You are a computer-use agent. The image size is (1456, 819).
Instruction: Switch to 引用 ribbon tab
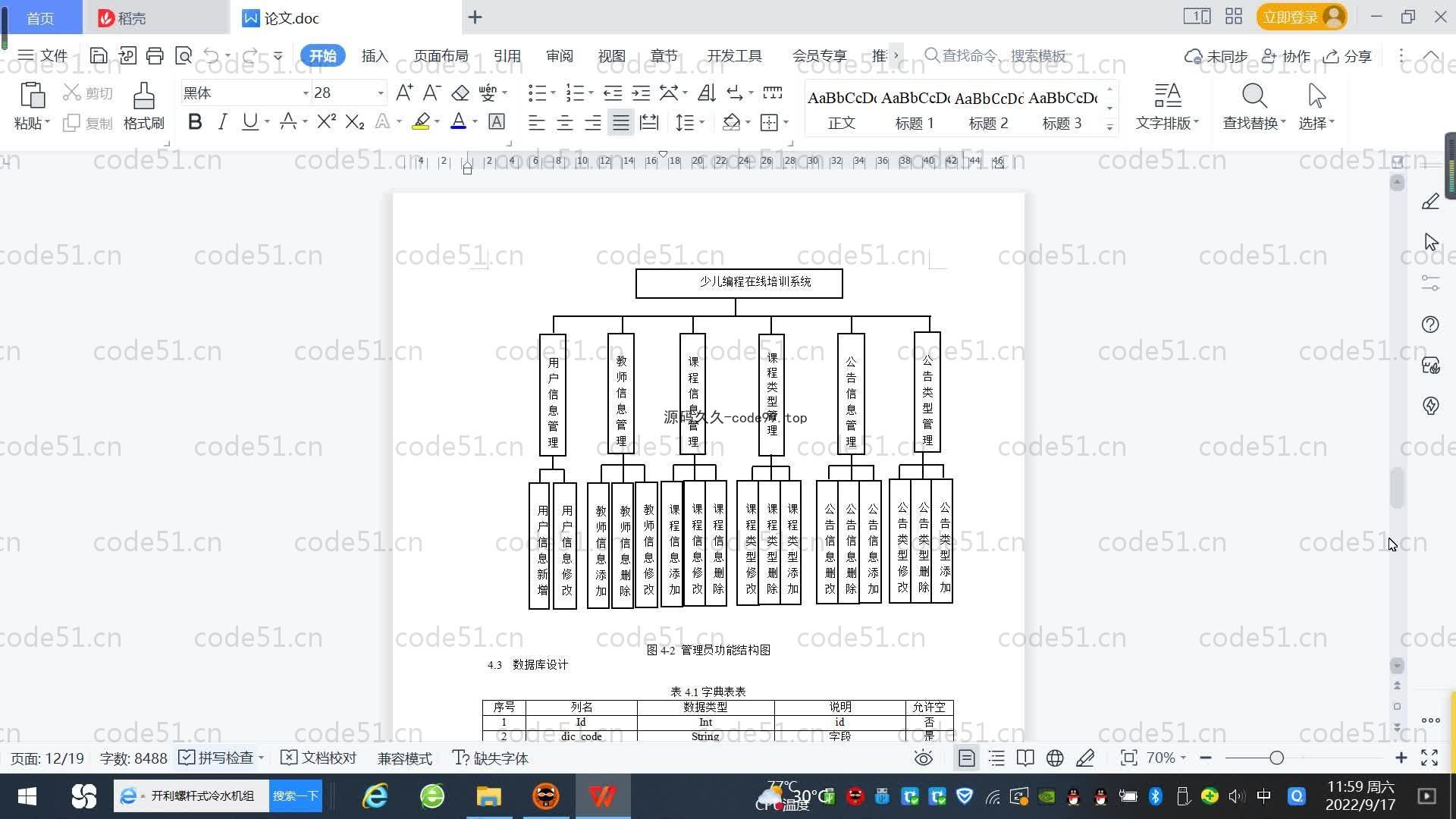507,55
